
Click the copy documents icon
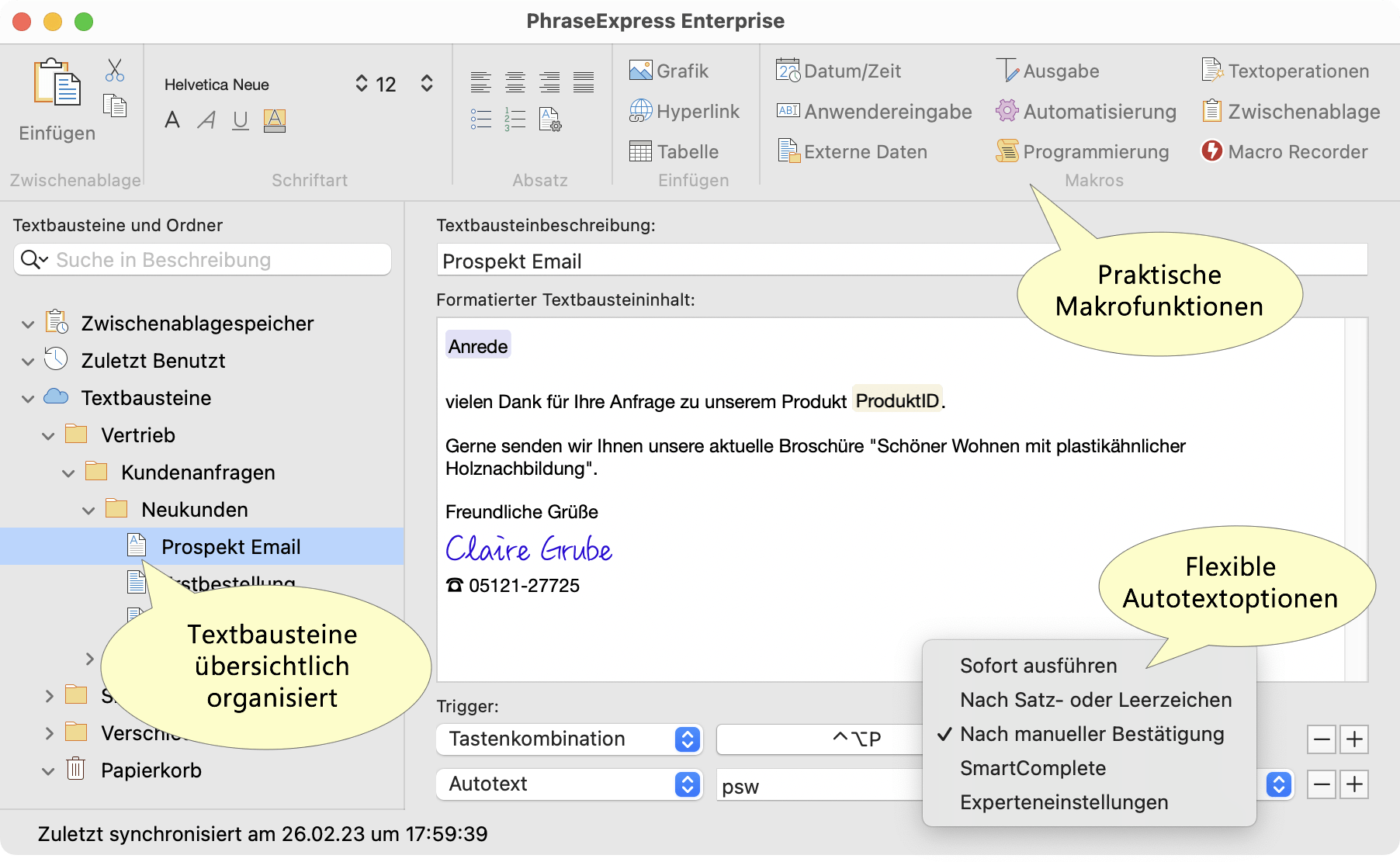115,106
